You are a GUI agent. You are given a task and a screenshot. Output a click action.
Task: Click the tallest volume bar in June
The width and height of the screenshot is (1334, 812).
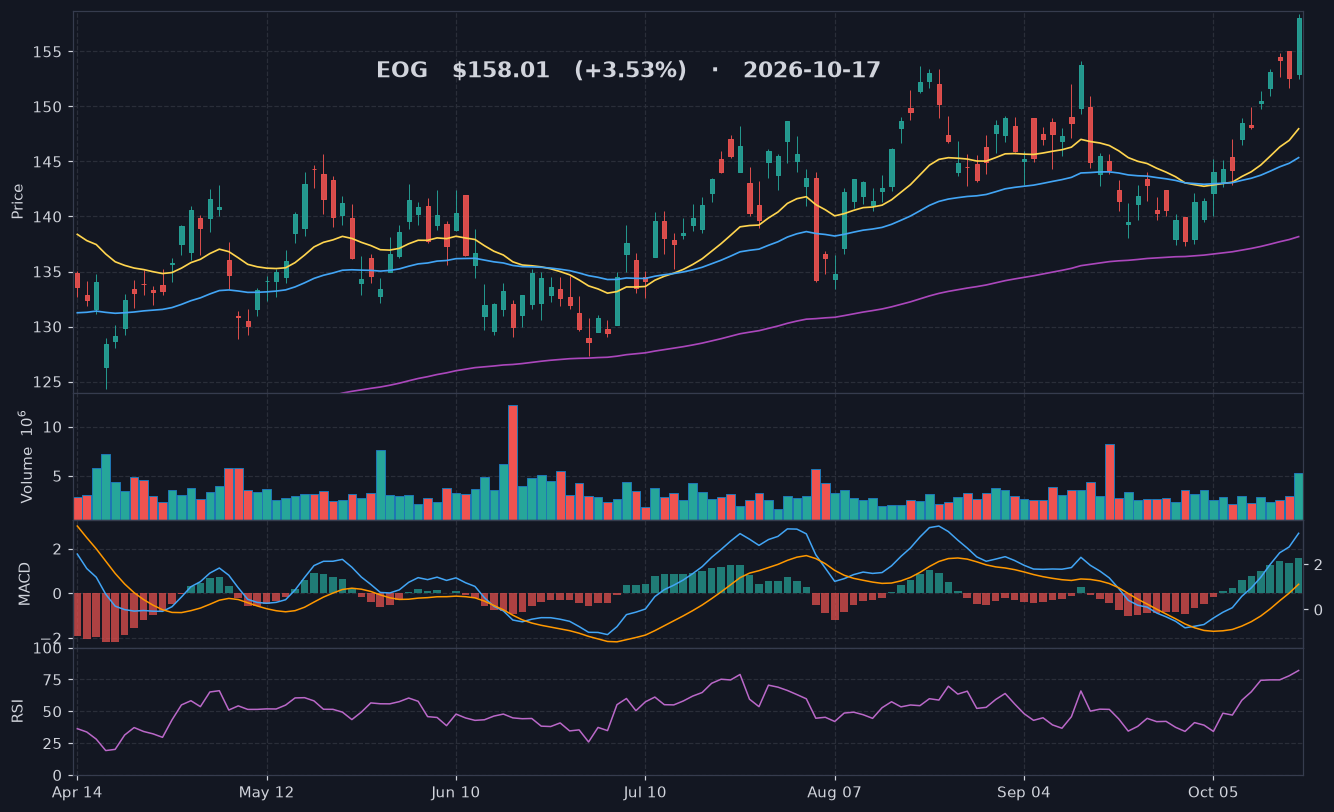pyautogui.click(x=513, y=462)
